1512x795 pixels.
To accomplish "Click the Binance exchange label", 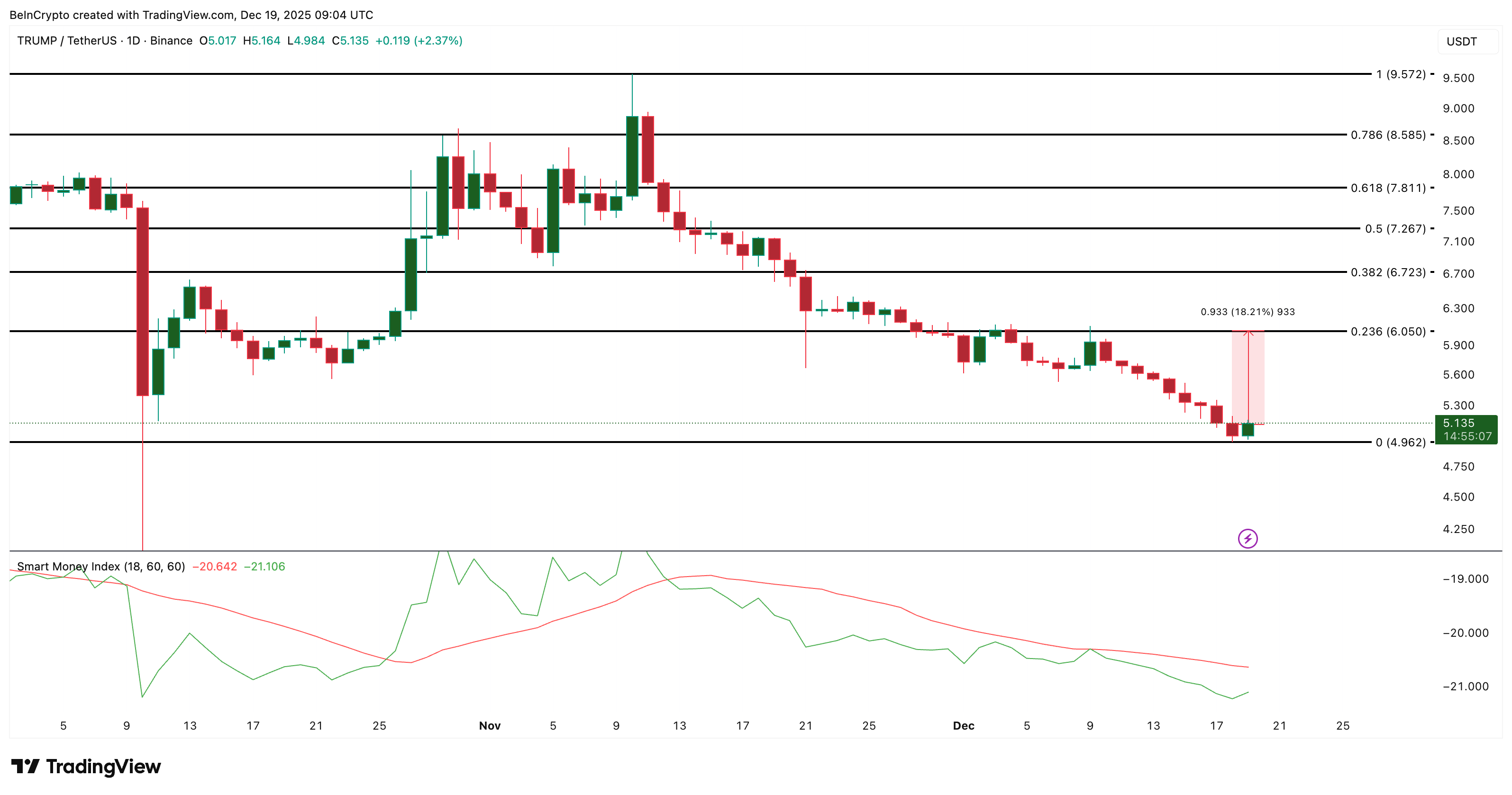I will pos(171,41).
